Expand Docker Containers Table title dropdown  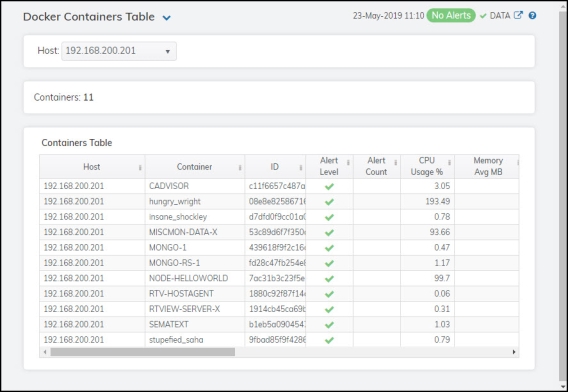(167, 18)
